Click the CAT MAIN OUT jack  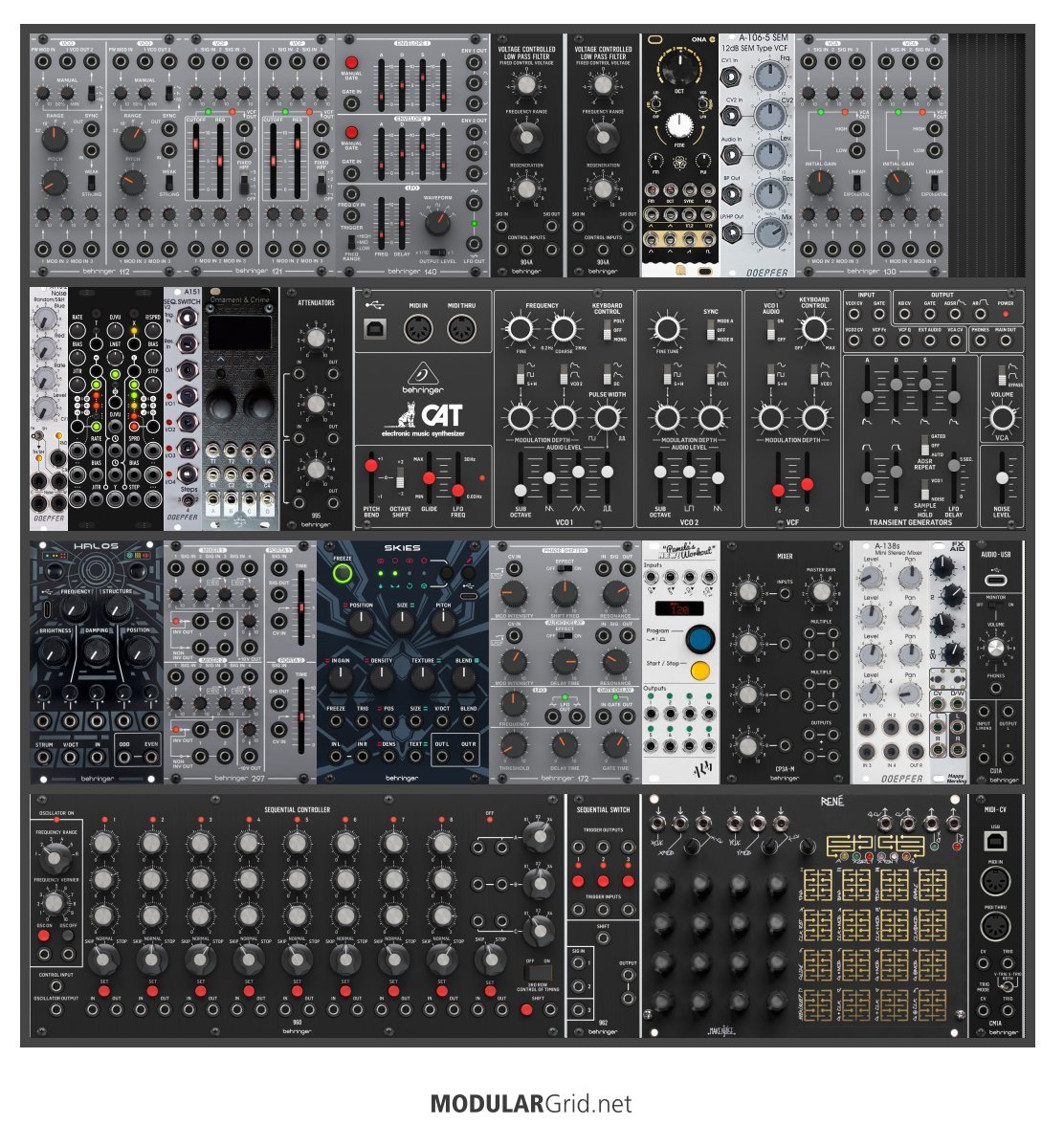point(1006,342)
